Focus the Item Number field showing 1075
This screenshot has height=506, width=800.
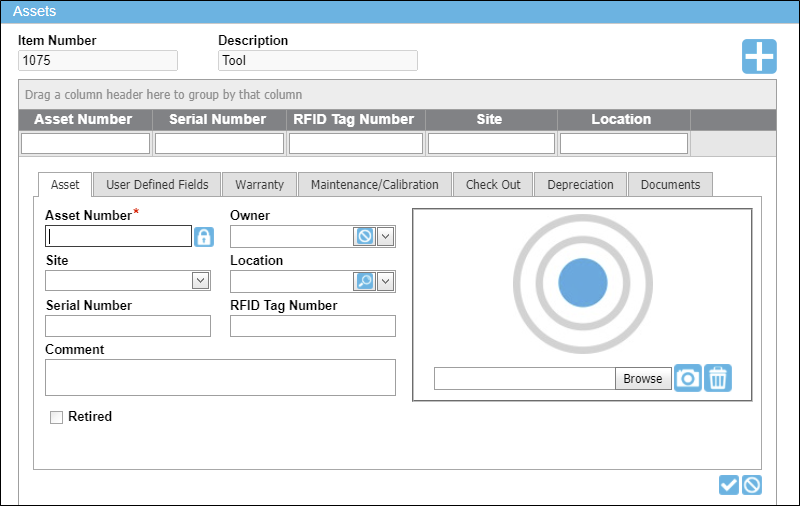click(98, 61)
